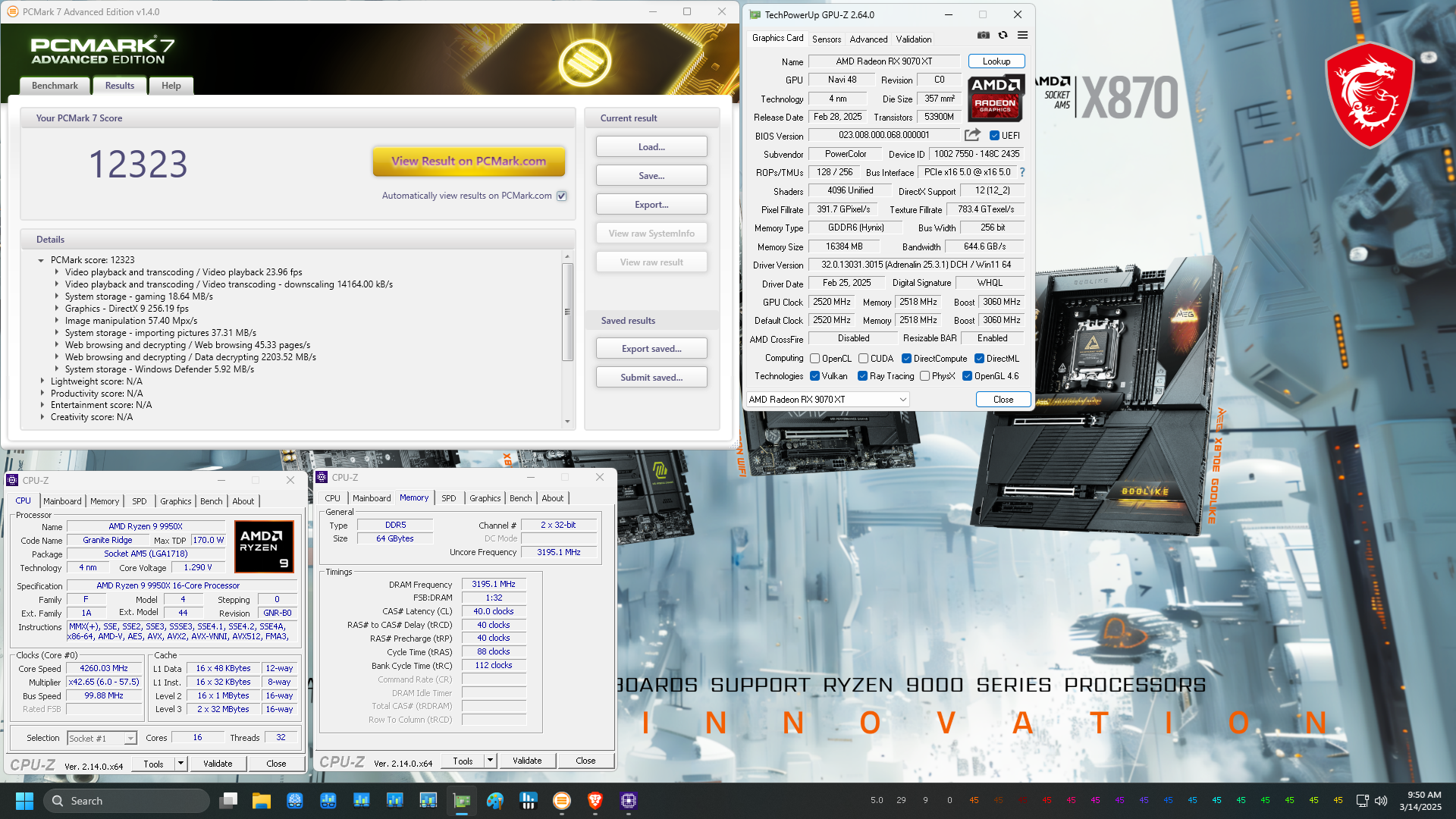
Task: Open the Advanced tab in GPU-Z
Action: tap(868, 39)
